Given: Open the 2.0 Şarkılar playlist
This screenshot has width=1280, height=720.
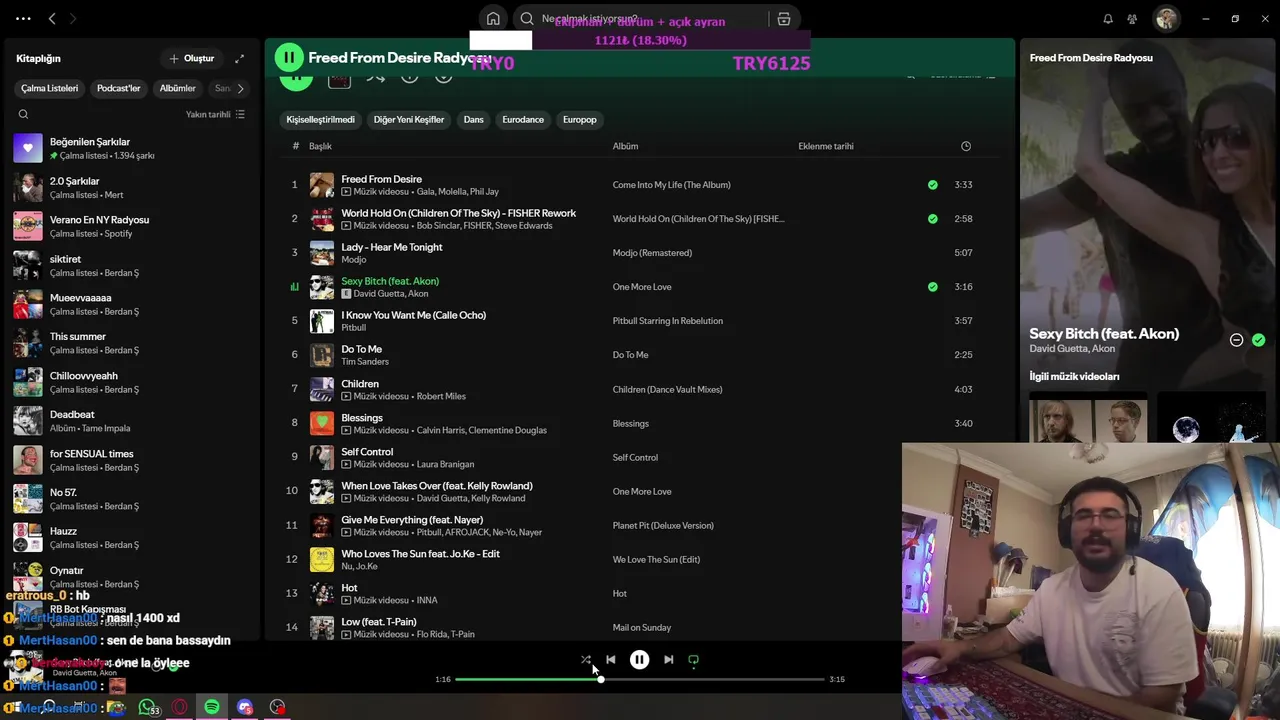Looking at the screenshot, I should point(130,187).
